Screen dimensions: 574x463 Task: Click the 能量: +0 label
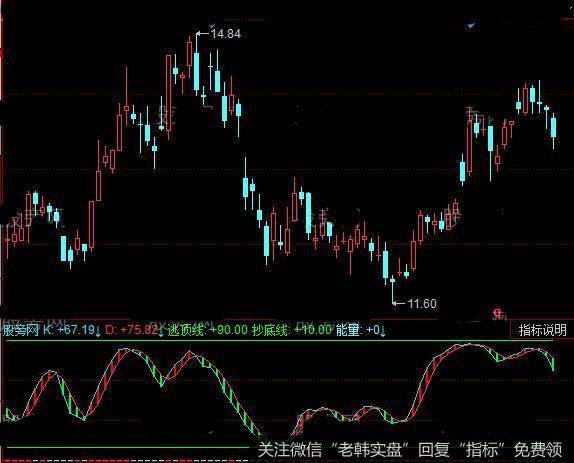pyautogui.click(x=357, y=330)
